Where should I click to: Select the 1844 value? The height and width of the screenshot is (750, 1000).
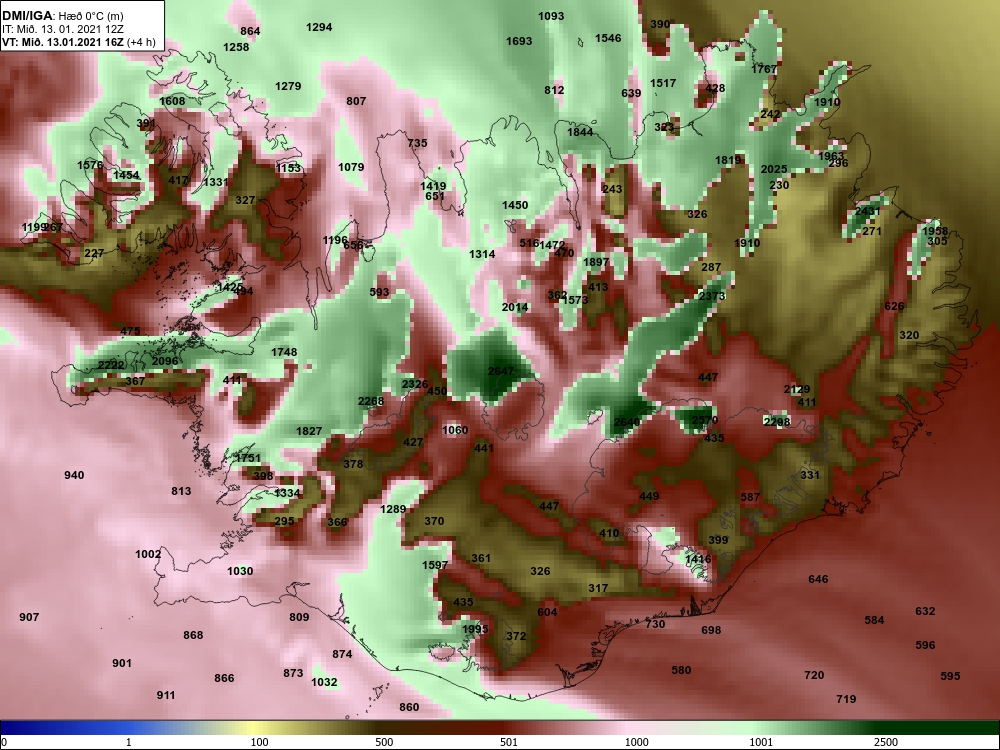click(x=580, y=132)
